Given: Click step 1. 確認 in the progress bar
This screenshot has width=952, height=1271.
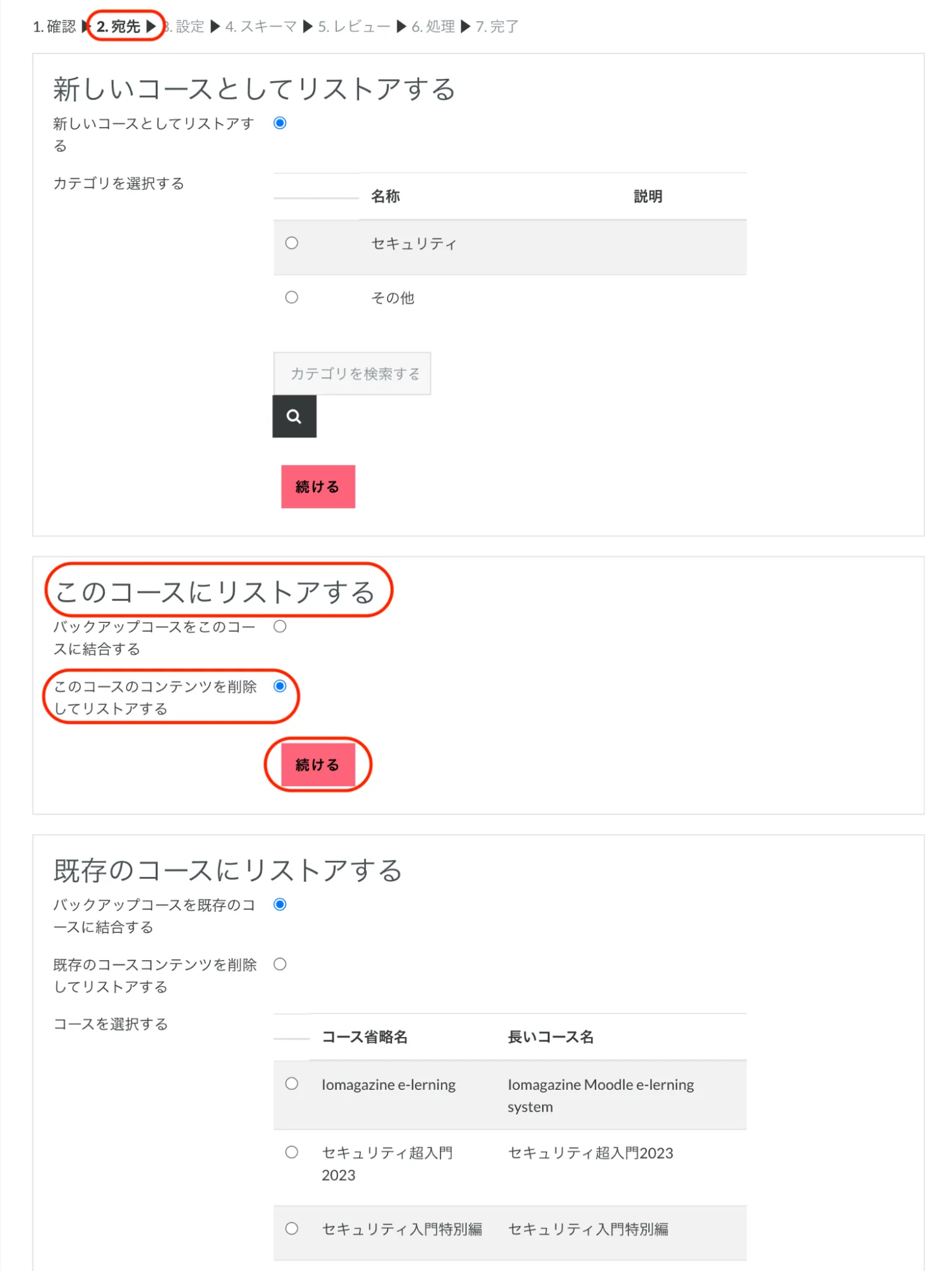Looking at the screenshot, I should click(x=55, y=27).
